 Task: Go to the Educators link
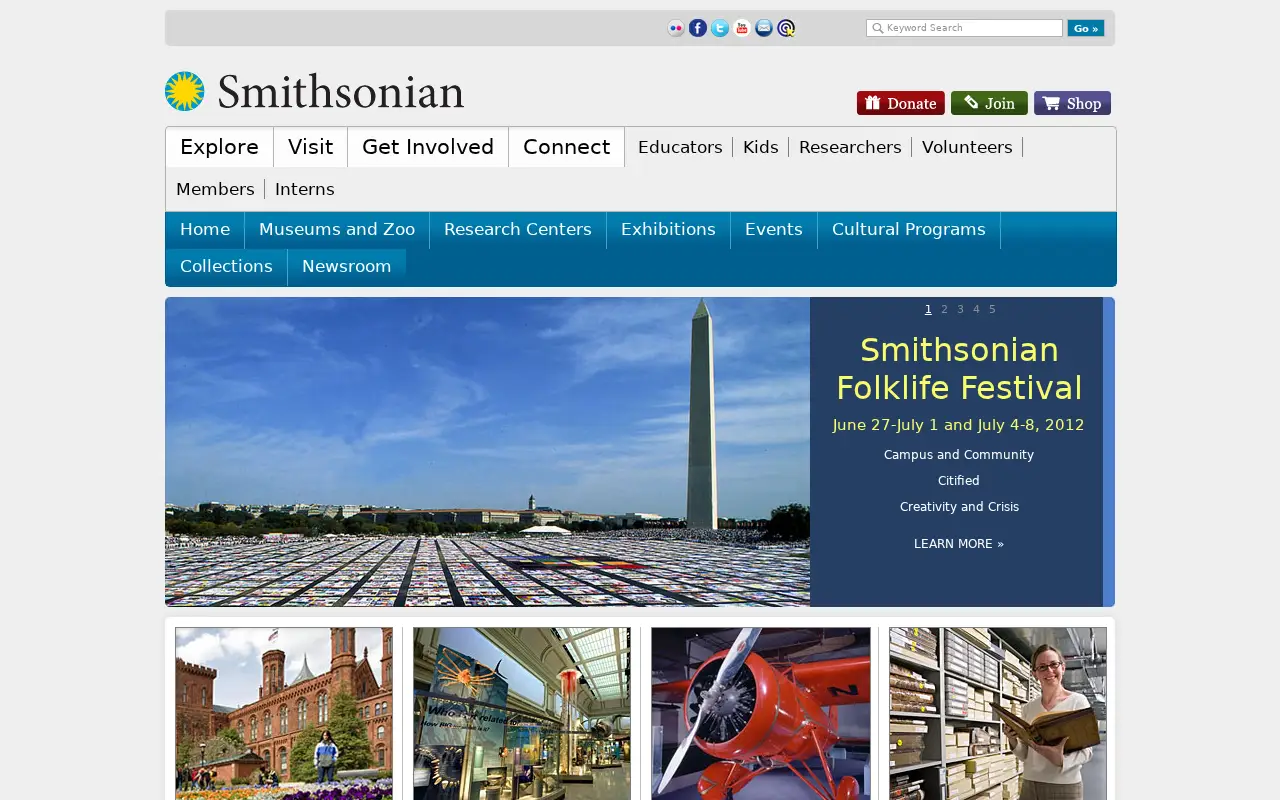tap(680, 147)
